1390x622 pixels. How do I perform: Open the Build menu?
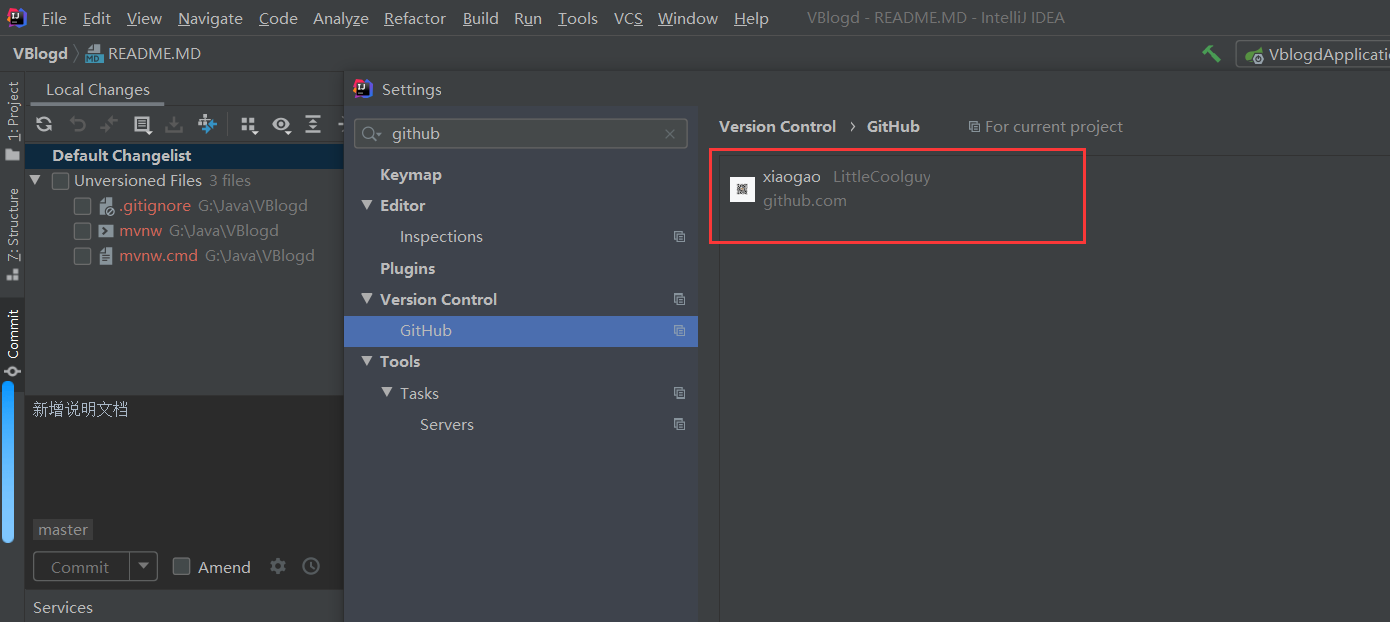(481, 19)
